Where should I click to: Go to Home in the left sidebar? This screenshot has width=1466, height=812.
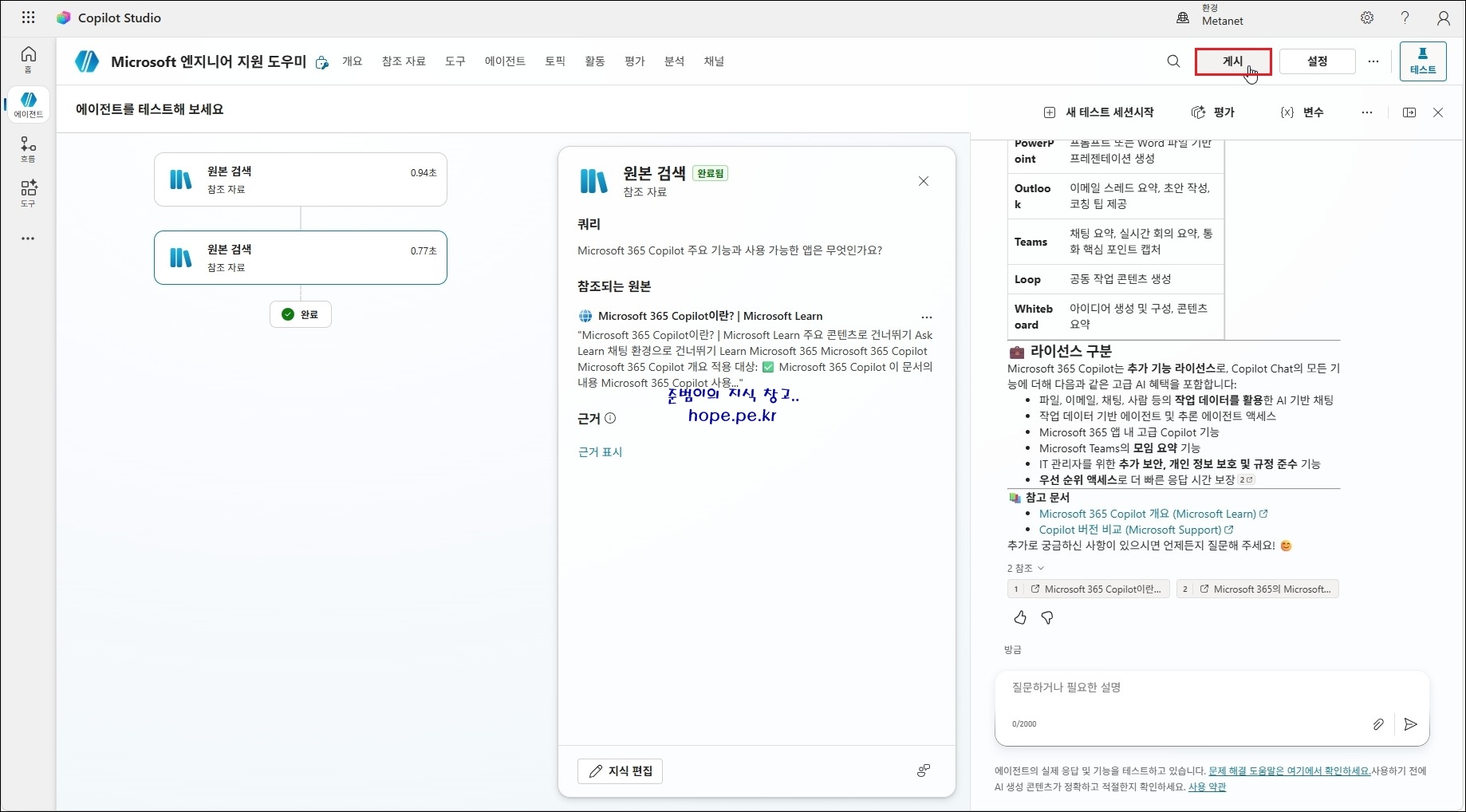(x=29, y=59)
